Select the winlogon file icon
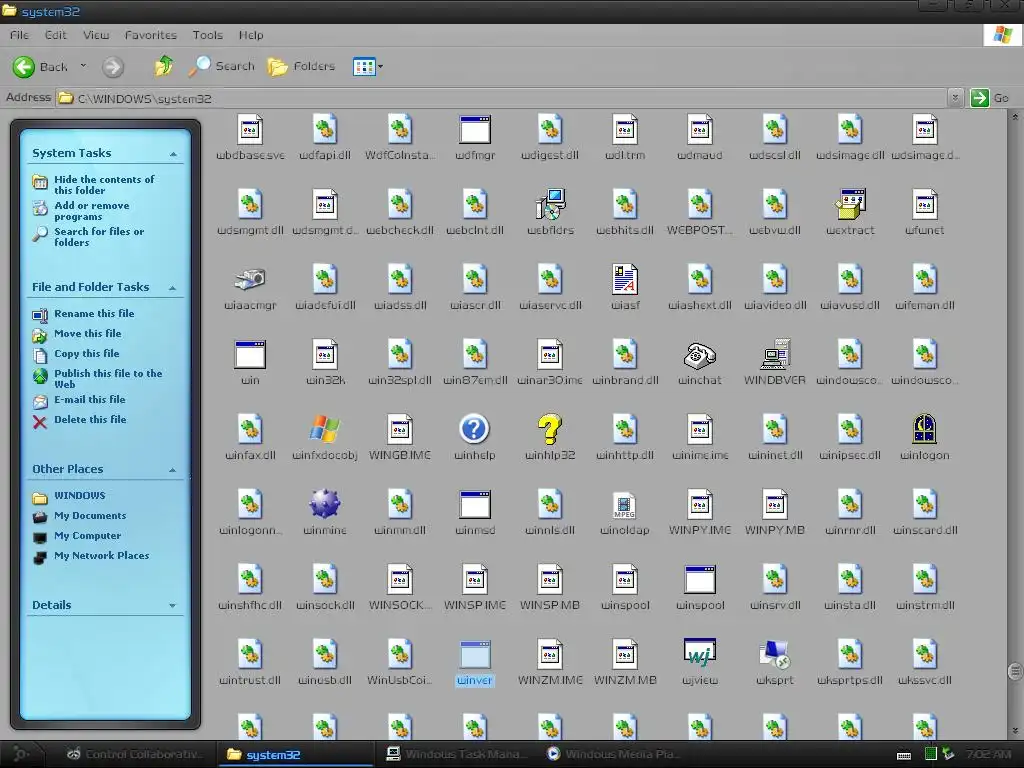The height and width of the screenshot is (768, 1024). 924,429
